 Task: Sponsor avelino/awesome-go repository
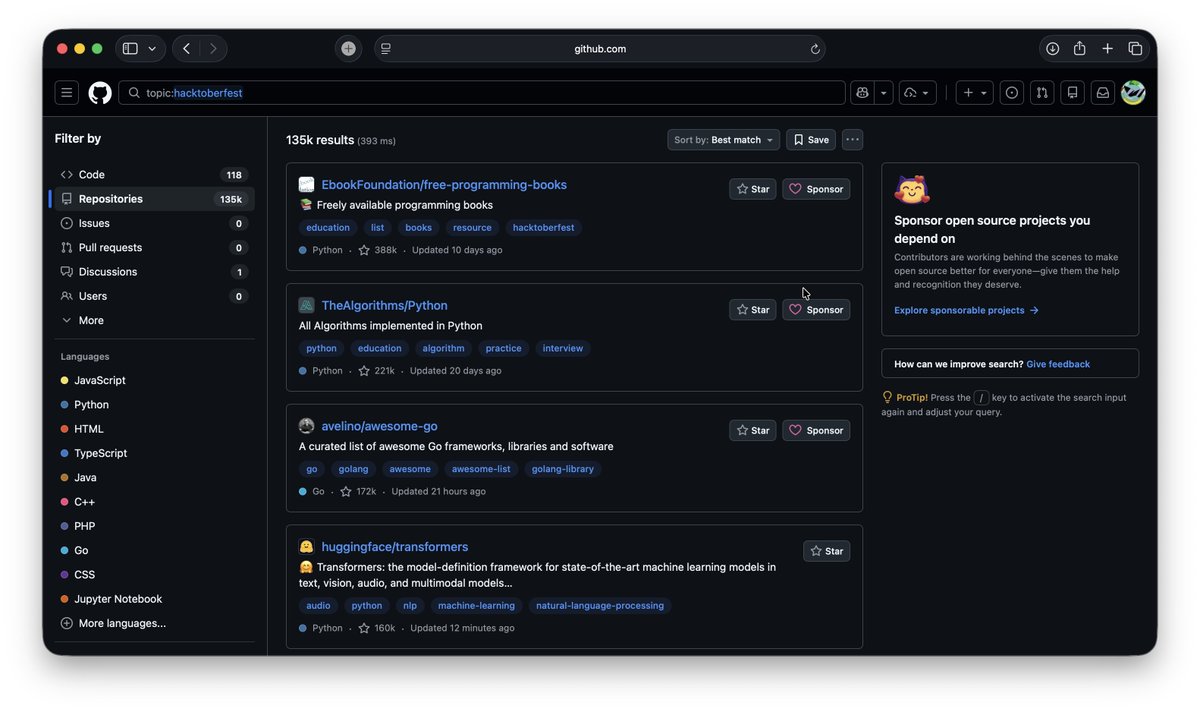click(x=816, y=431)
